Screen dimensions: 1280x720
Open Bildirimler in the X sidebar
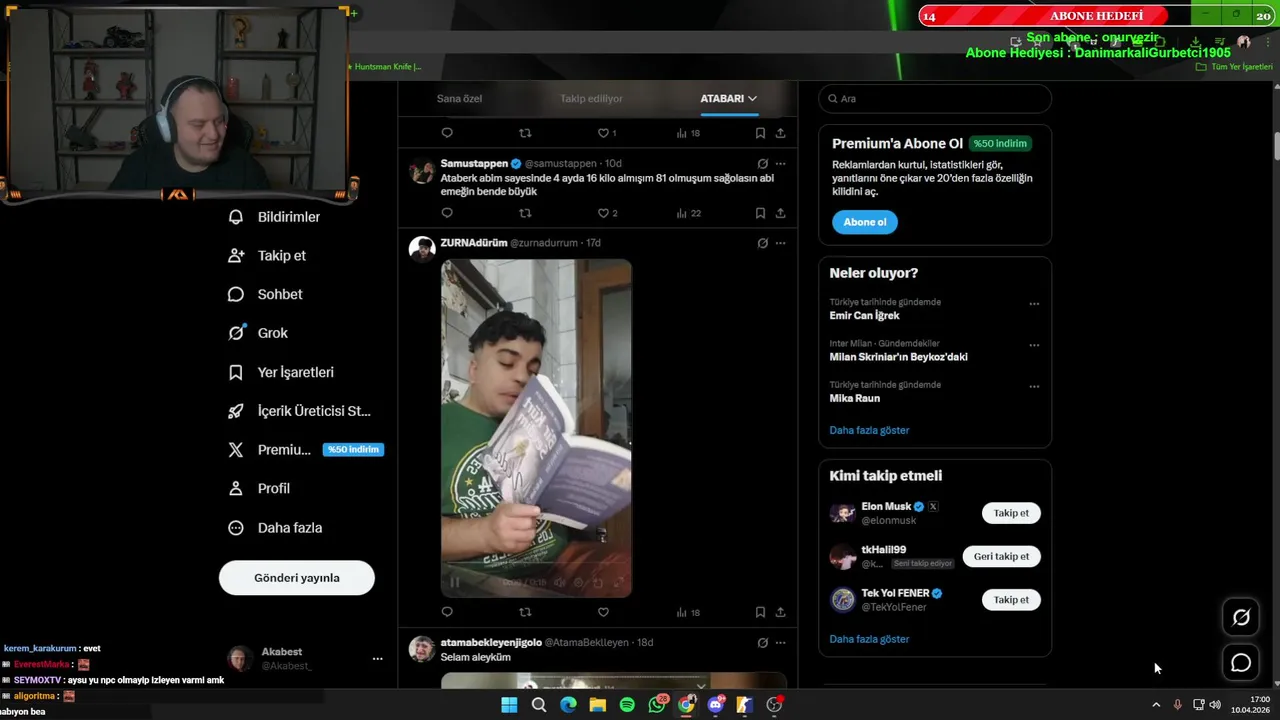pos(275,217)
